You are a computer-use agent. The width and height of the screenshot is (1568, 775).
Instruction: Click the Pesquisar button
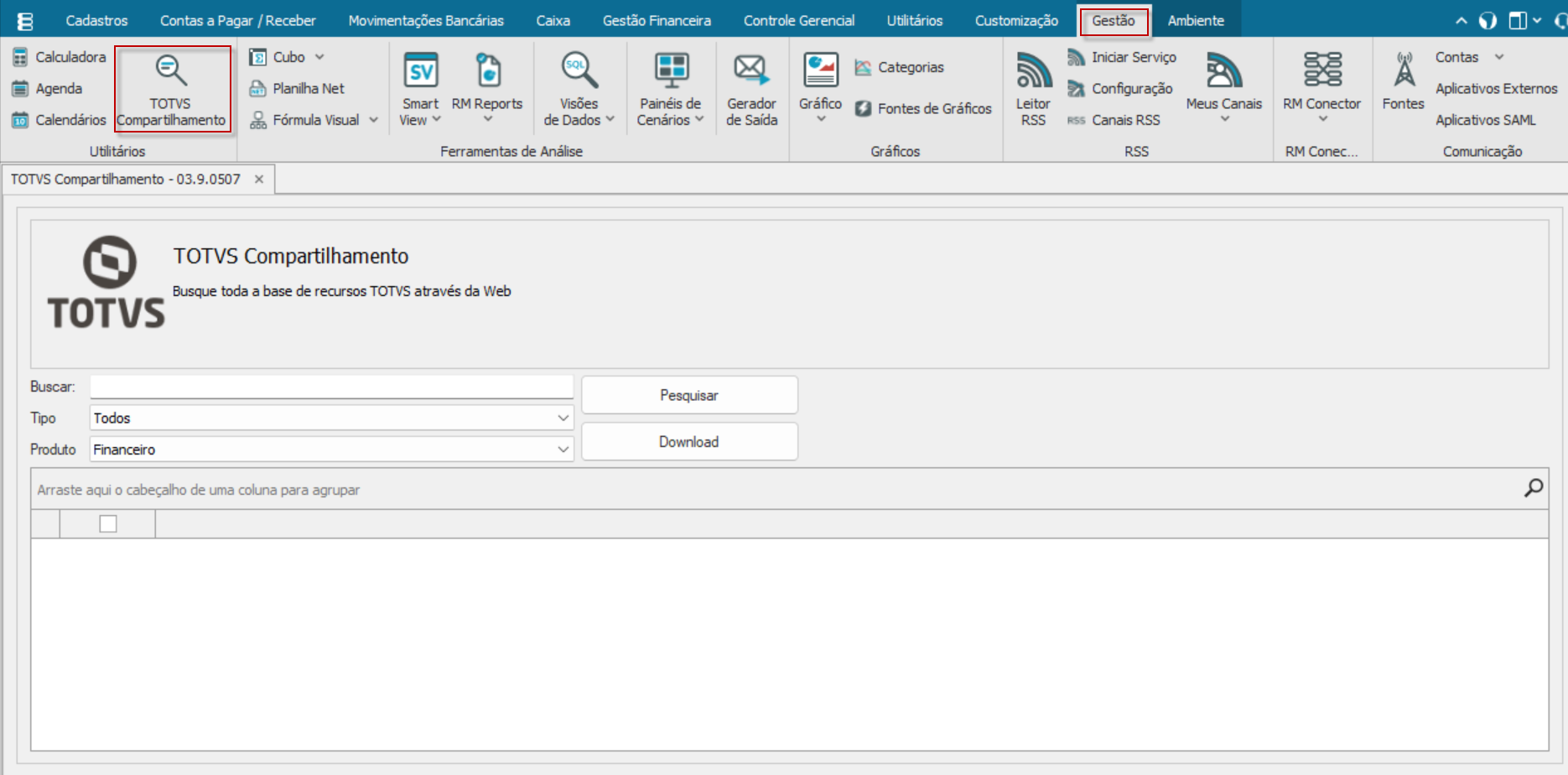pyautogui.click(x=689, y=395)
